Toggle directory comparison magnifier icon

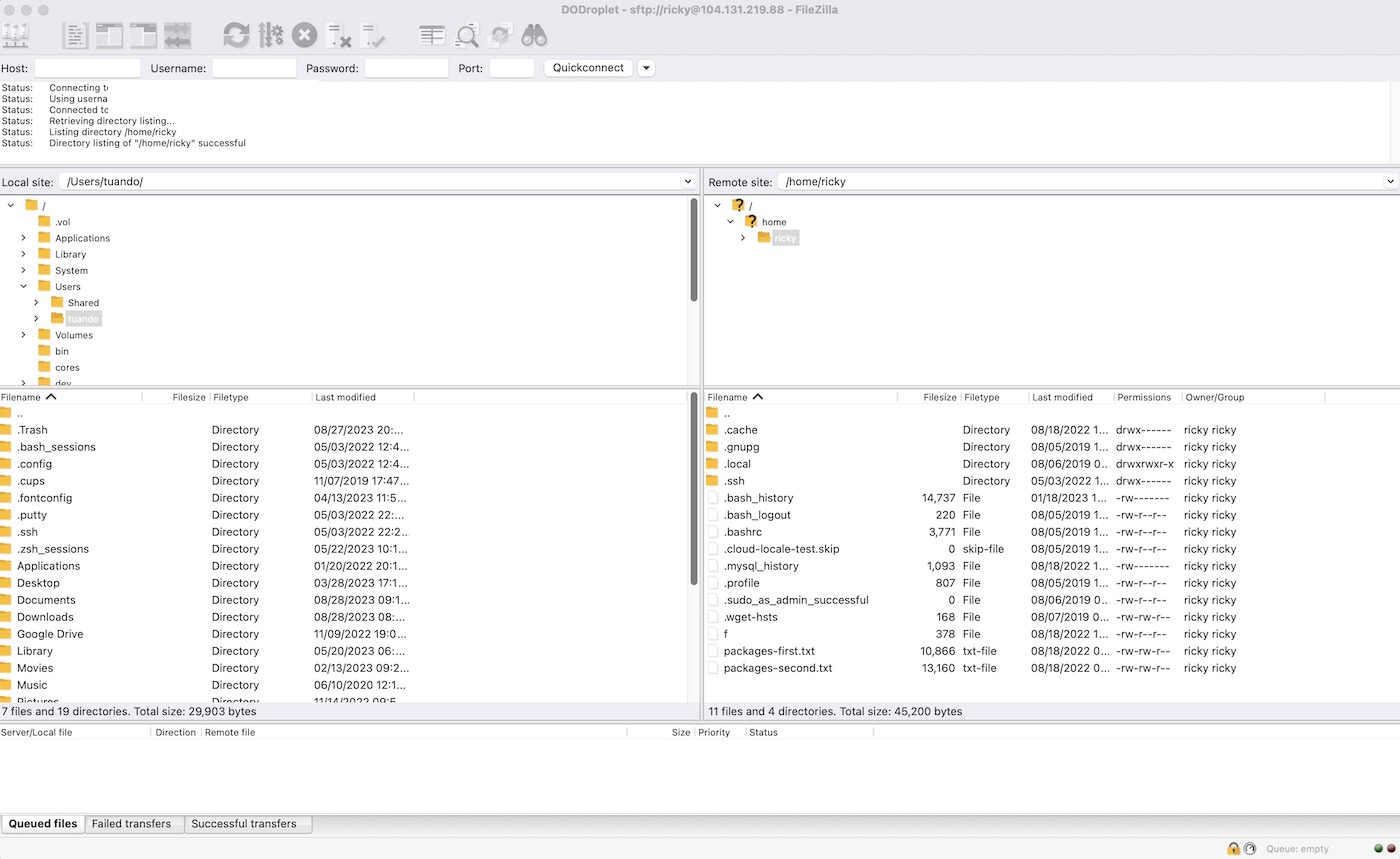pyautogui.click(x=467, y=36)
